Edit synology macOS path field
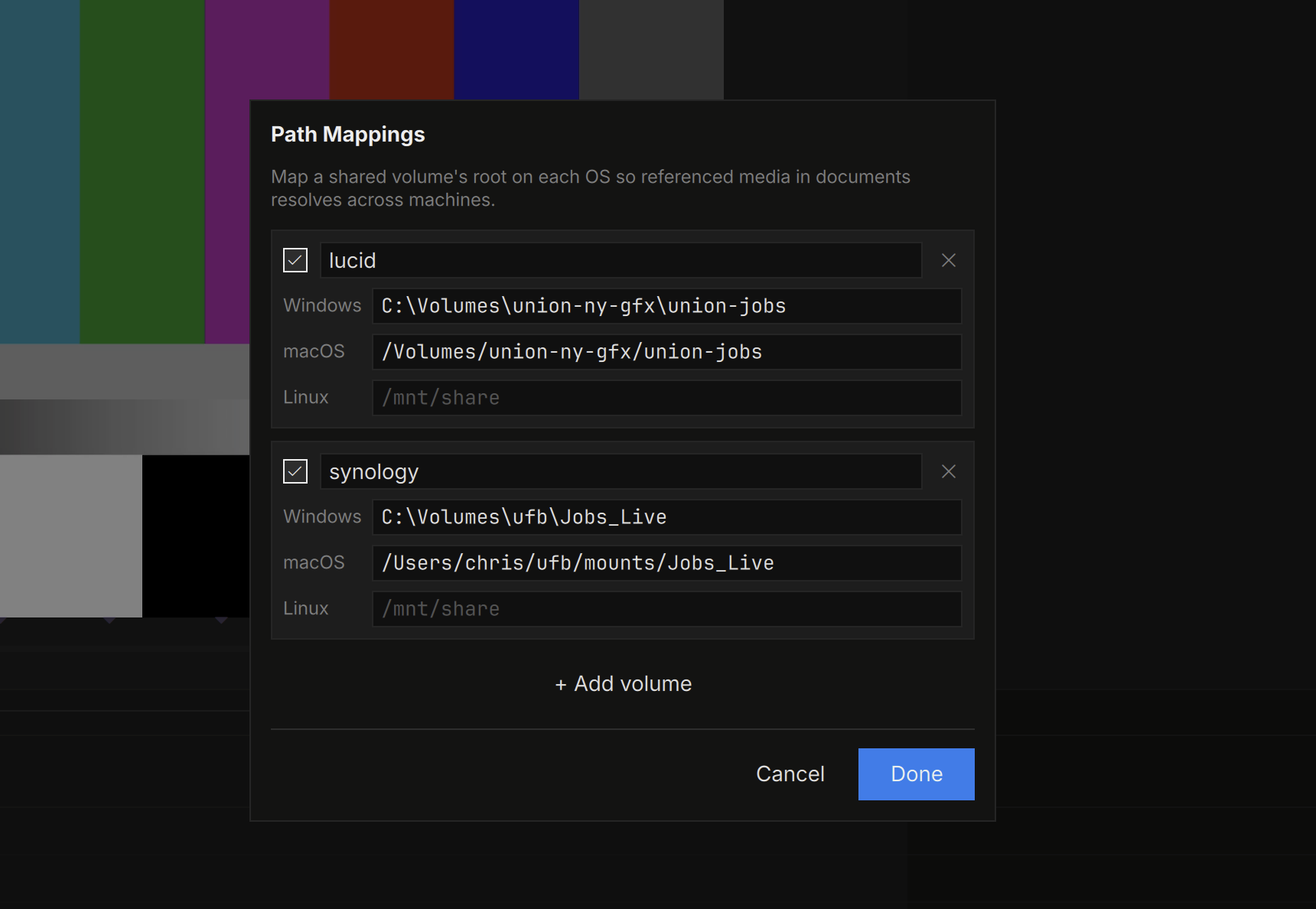The width and height of the screenshot is (1316, 909). (666, 563)
